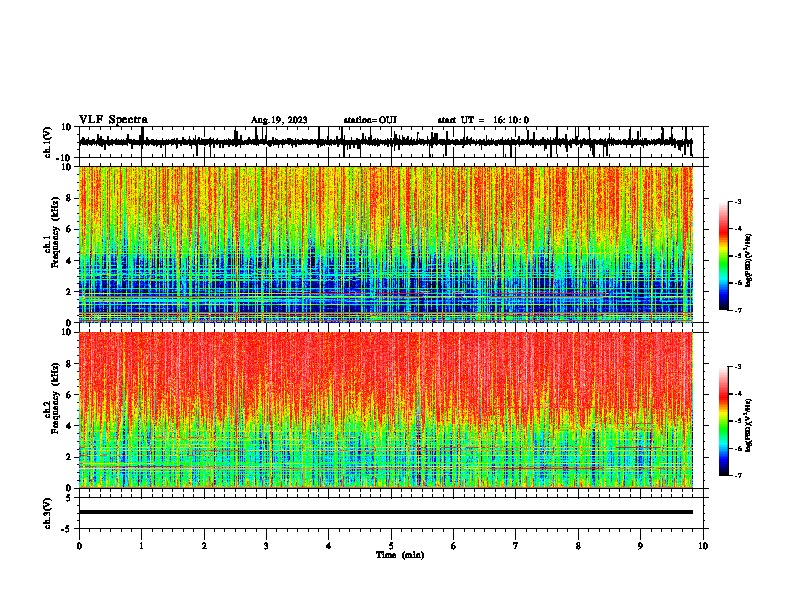Image resolution: width=792 pixels, height=612 pixels.
Task: Click time axis tick label '8'
Action: 578,546
